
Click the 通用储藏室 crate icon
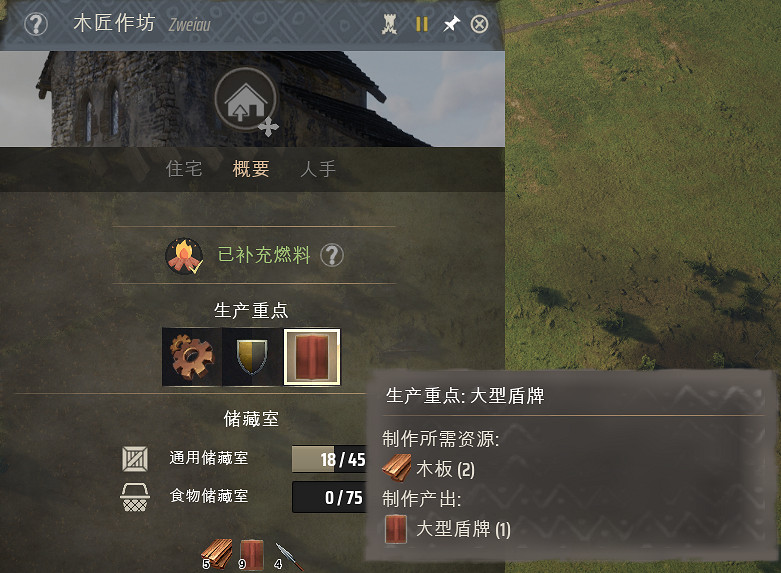[x=135, y=458]
